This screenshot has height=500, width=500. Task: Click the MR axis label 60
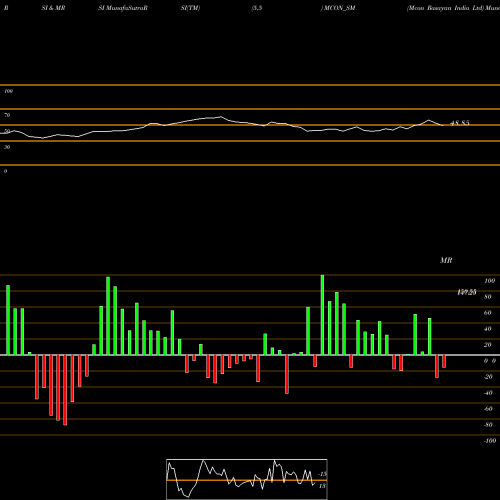tap(488, 313)
